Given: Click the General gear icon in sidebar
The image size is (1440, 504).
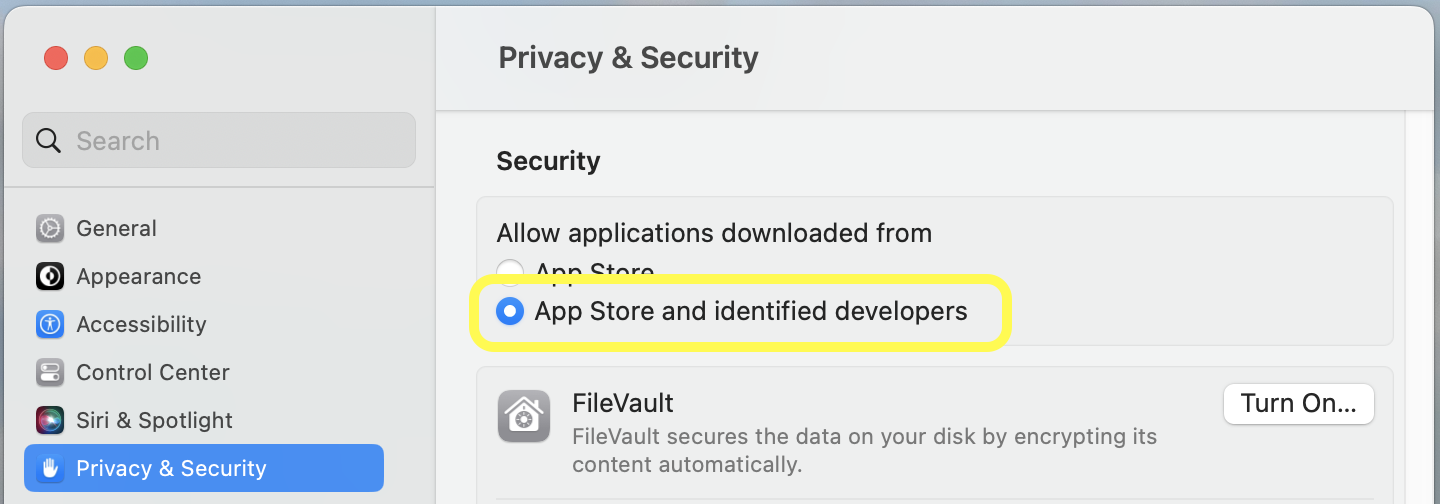Looking at the screenshot, I should point(50,229).
